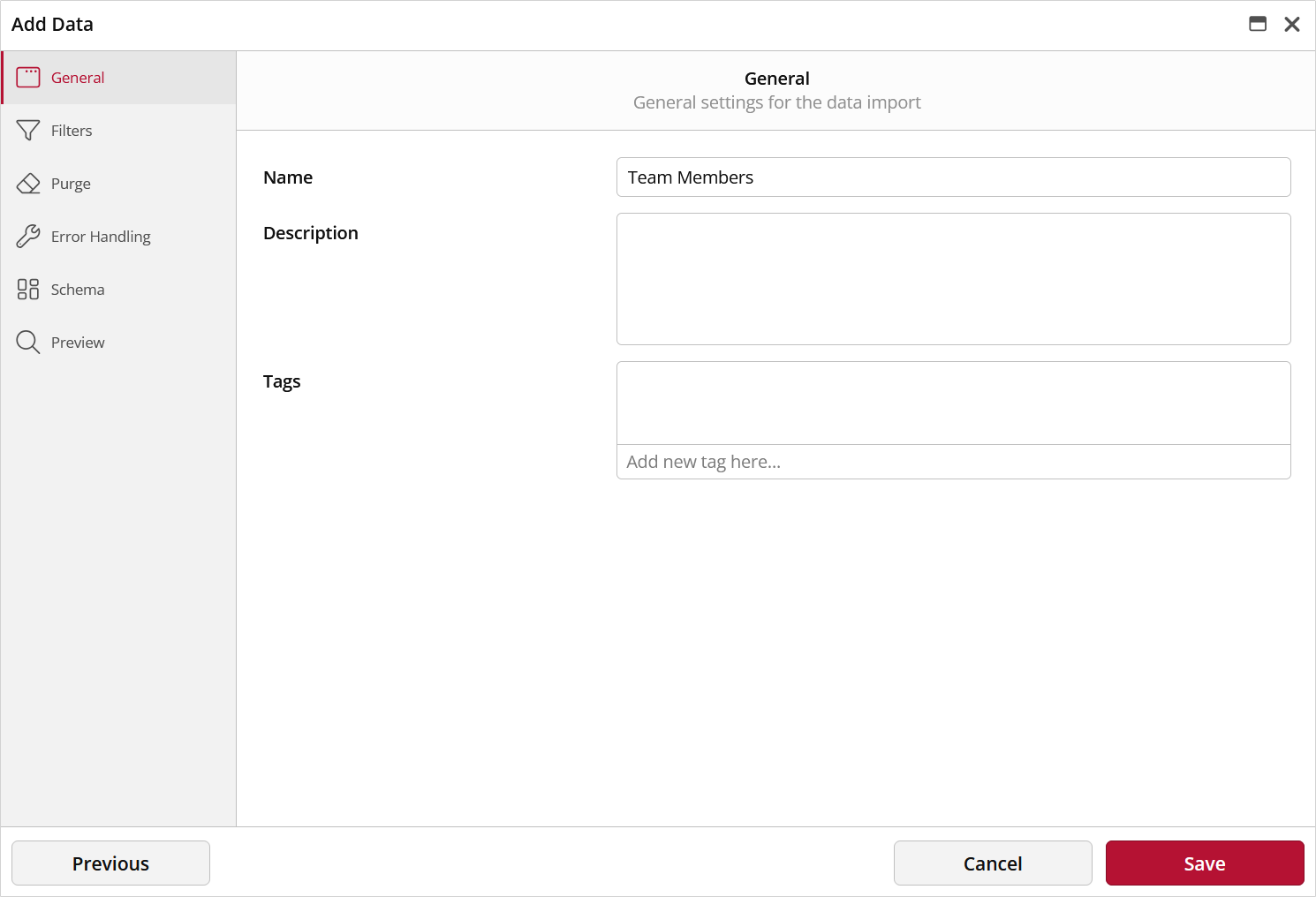1316x897 pixels.
Task: Open the Preview text label
Action: click(x=78, y=343)
